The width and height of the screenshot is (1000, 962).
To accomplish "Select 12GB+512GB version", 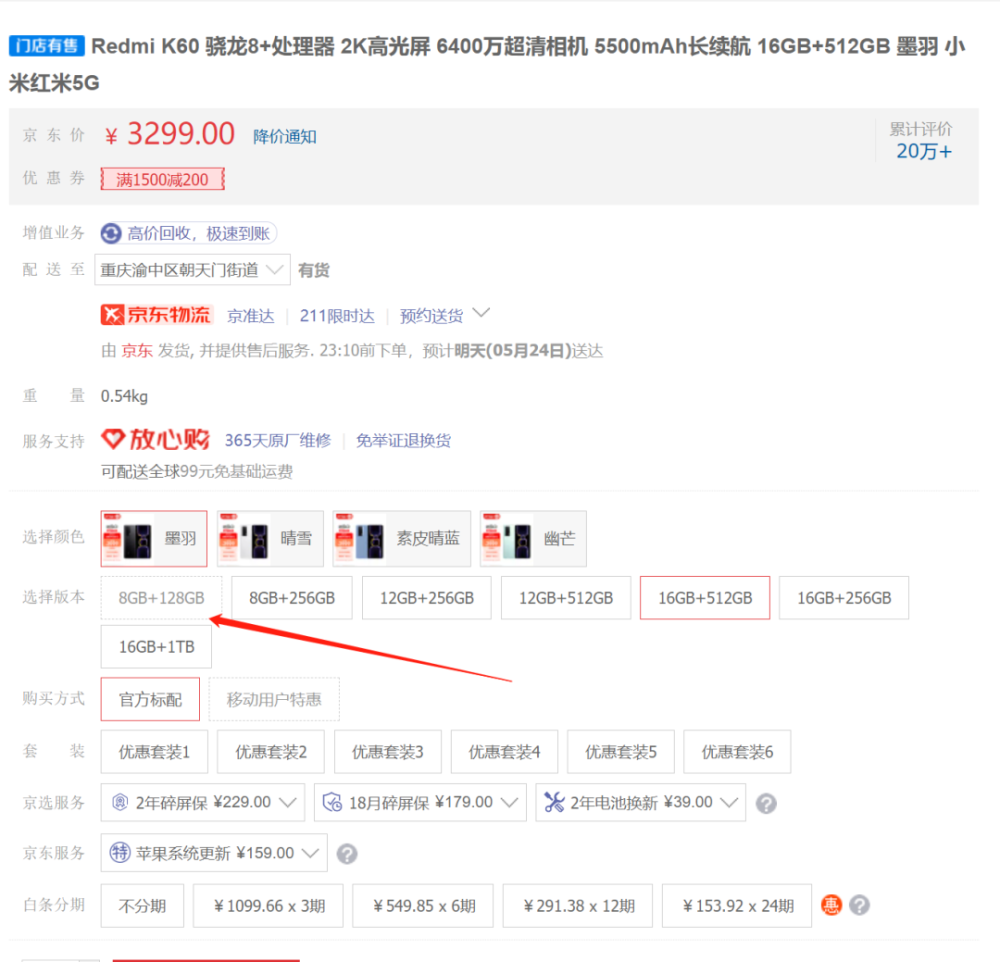I will point(566,598).
